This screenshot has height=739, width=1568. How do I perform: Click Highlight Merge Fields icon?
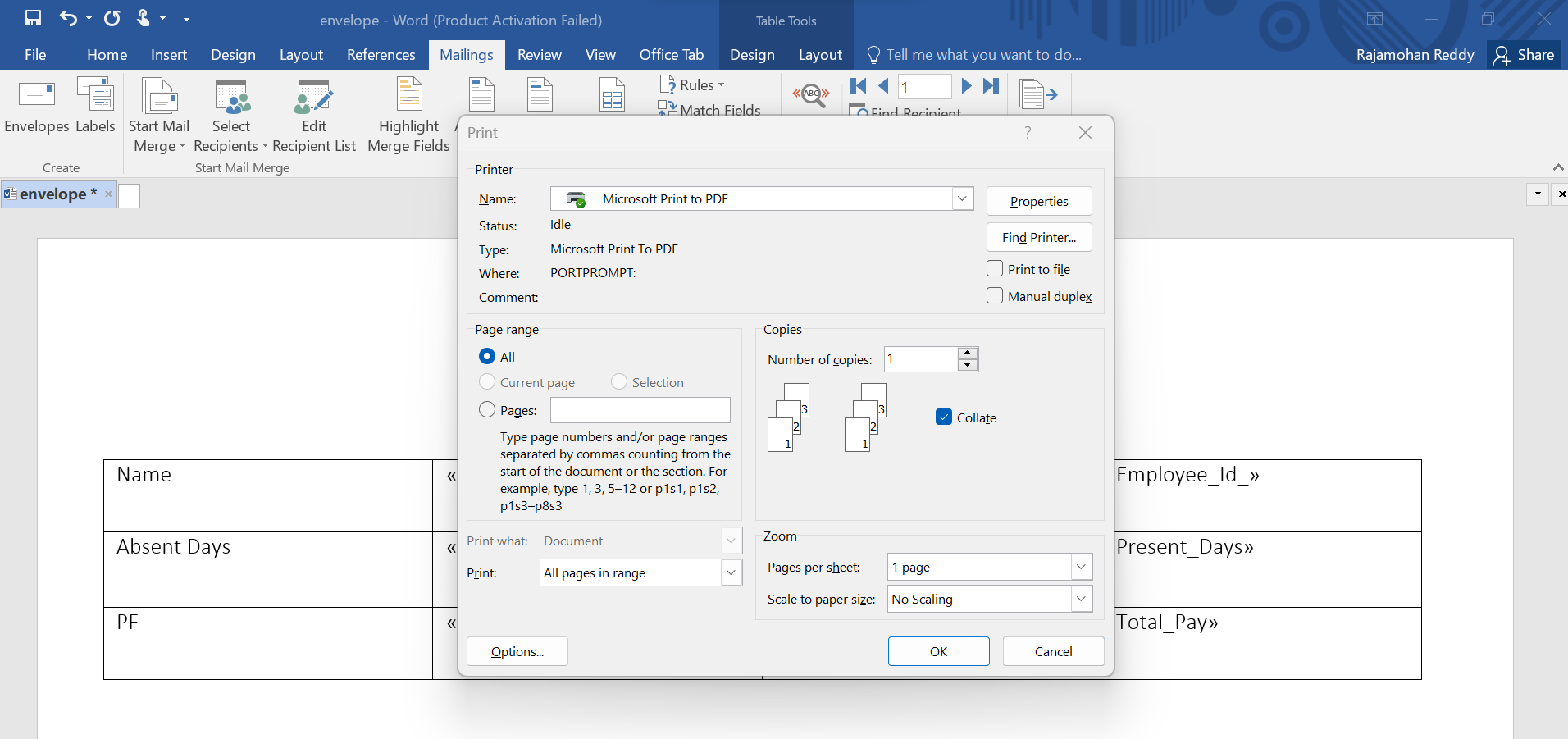pyautogui.click(x=409, y=94)
